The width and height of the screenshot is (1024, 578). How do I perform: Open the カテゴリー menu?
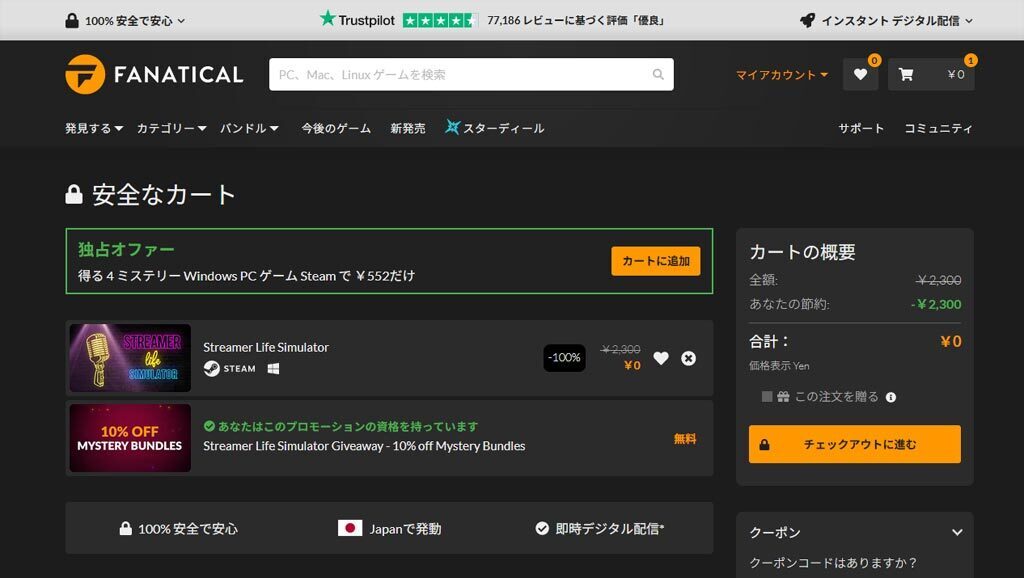coord(171,128)
